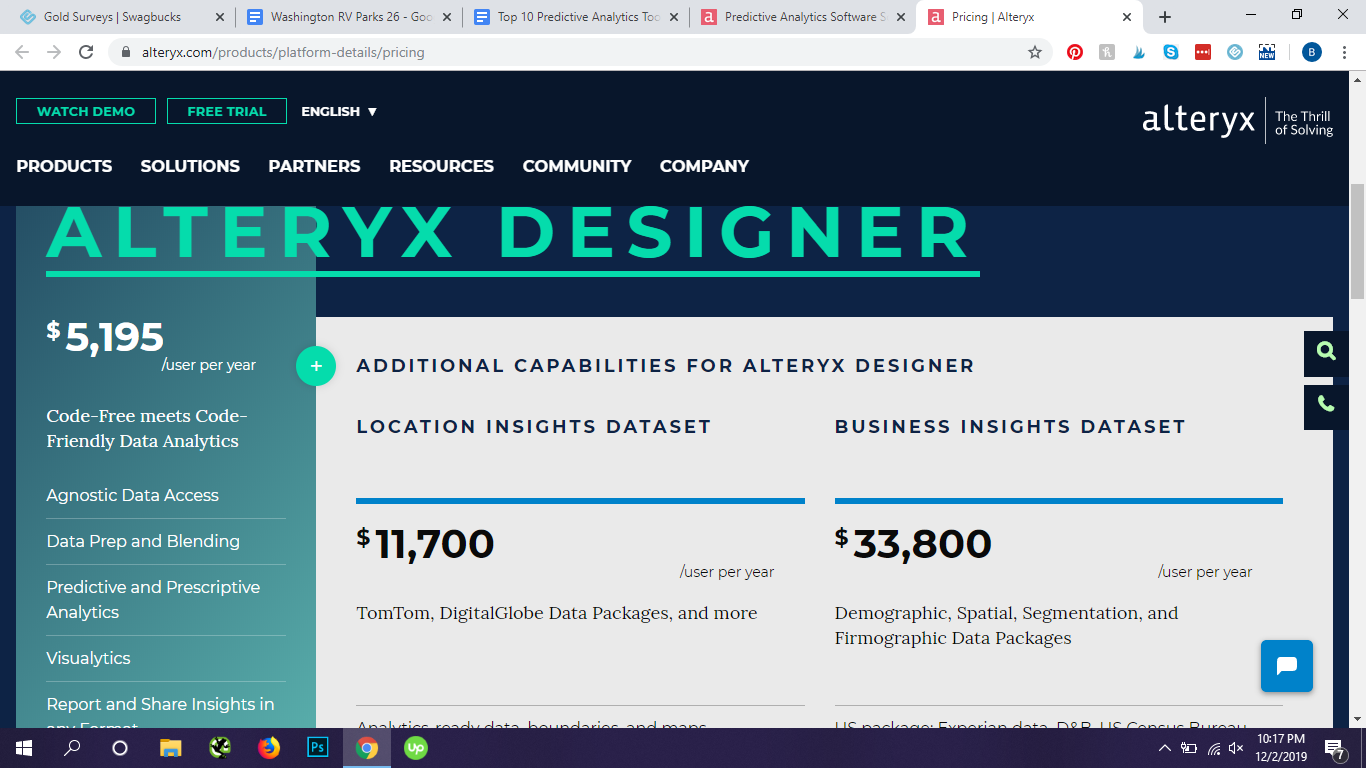Open the Windows Start menu
This screenshot has width=1366, height=768.
pyautogui.click(x=24, y=748)
